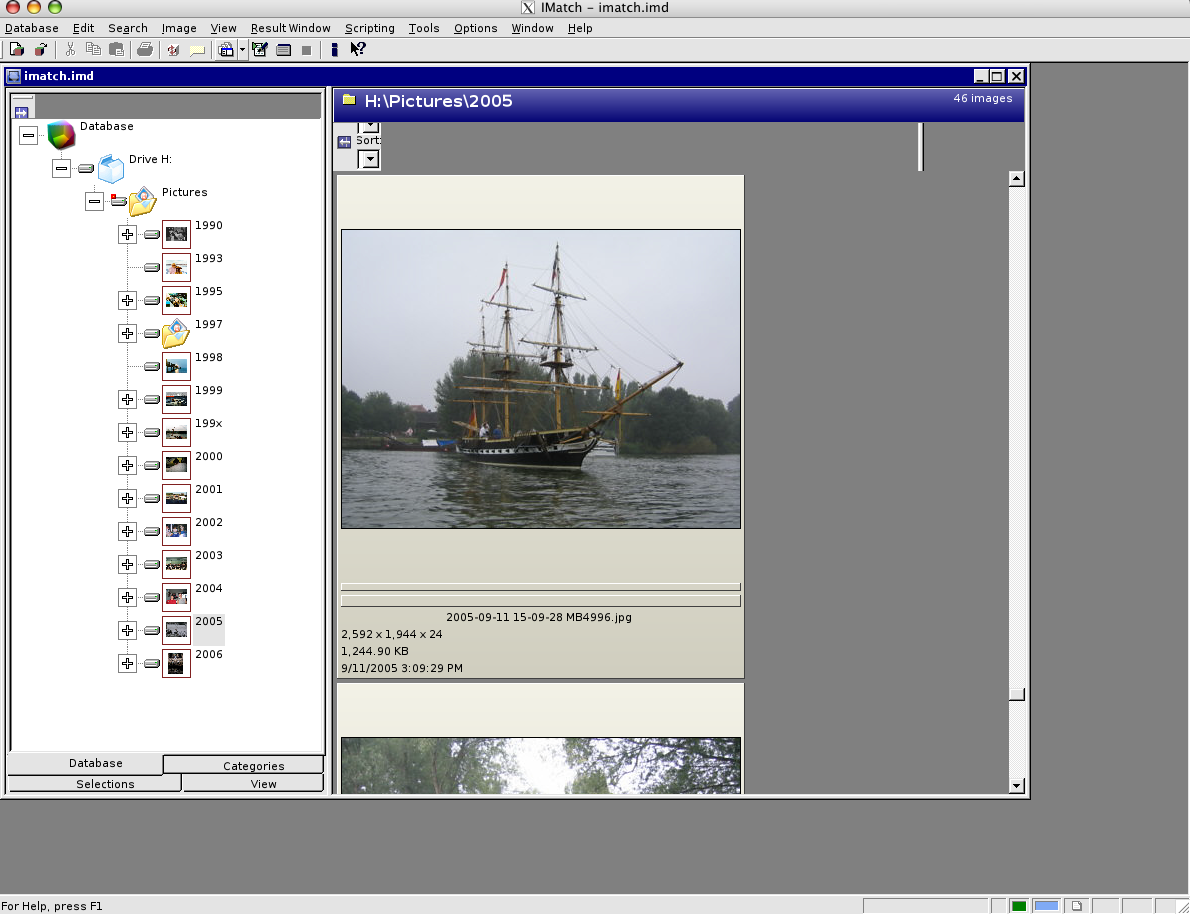Expand the 1999 folder node
Viewport: 1190px width, 914px height.
(x=128, y=399)
